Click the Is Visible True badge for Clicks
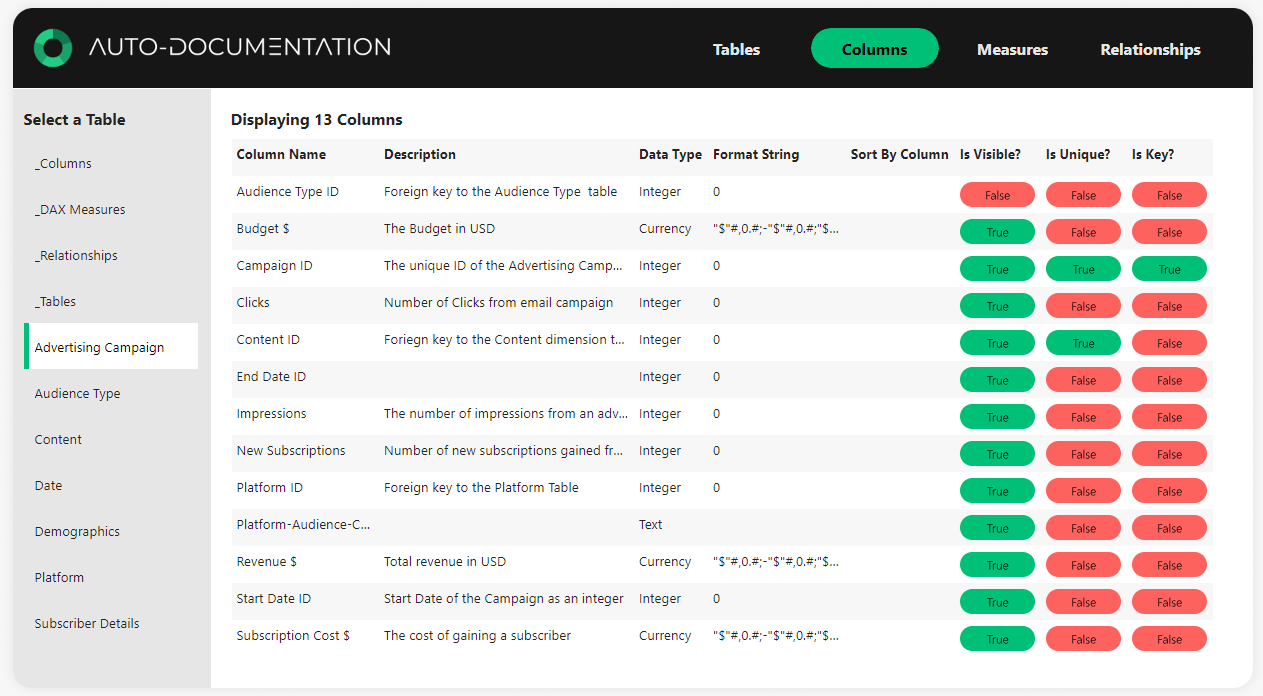 point(997,306)
